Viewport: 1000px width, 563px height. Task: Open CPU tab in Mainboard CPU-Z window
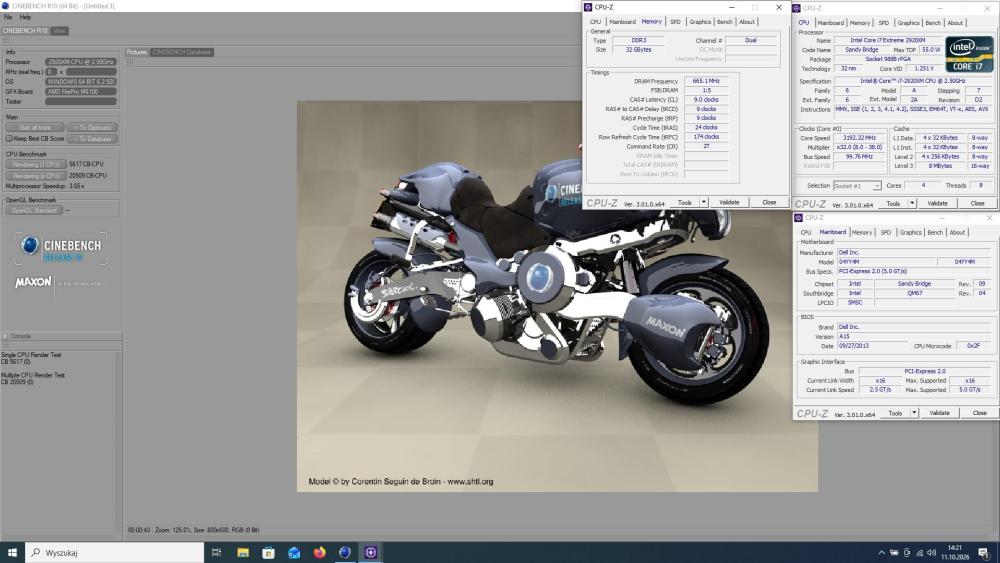click(x=805, y=232)
